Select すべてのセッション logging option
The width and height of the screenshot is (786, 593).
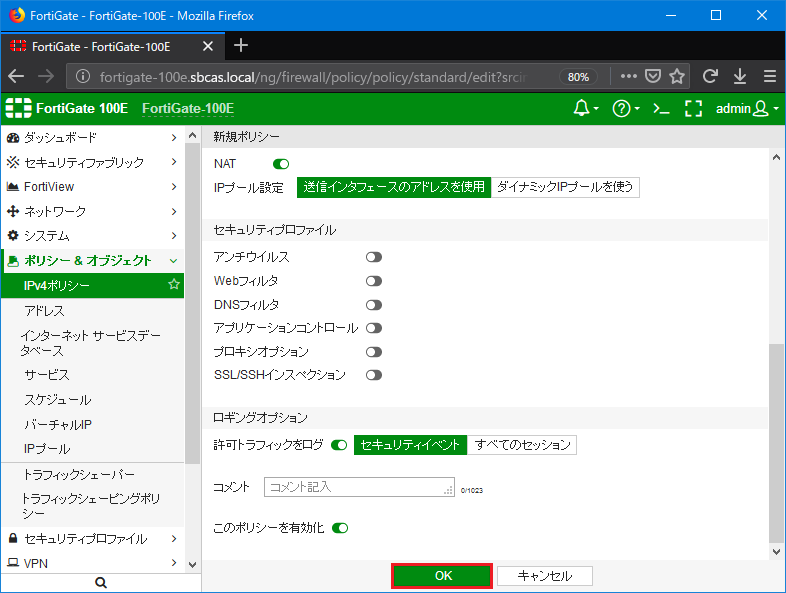522,445
